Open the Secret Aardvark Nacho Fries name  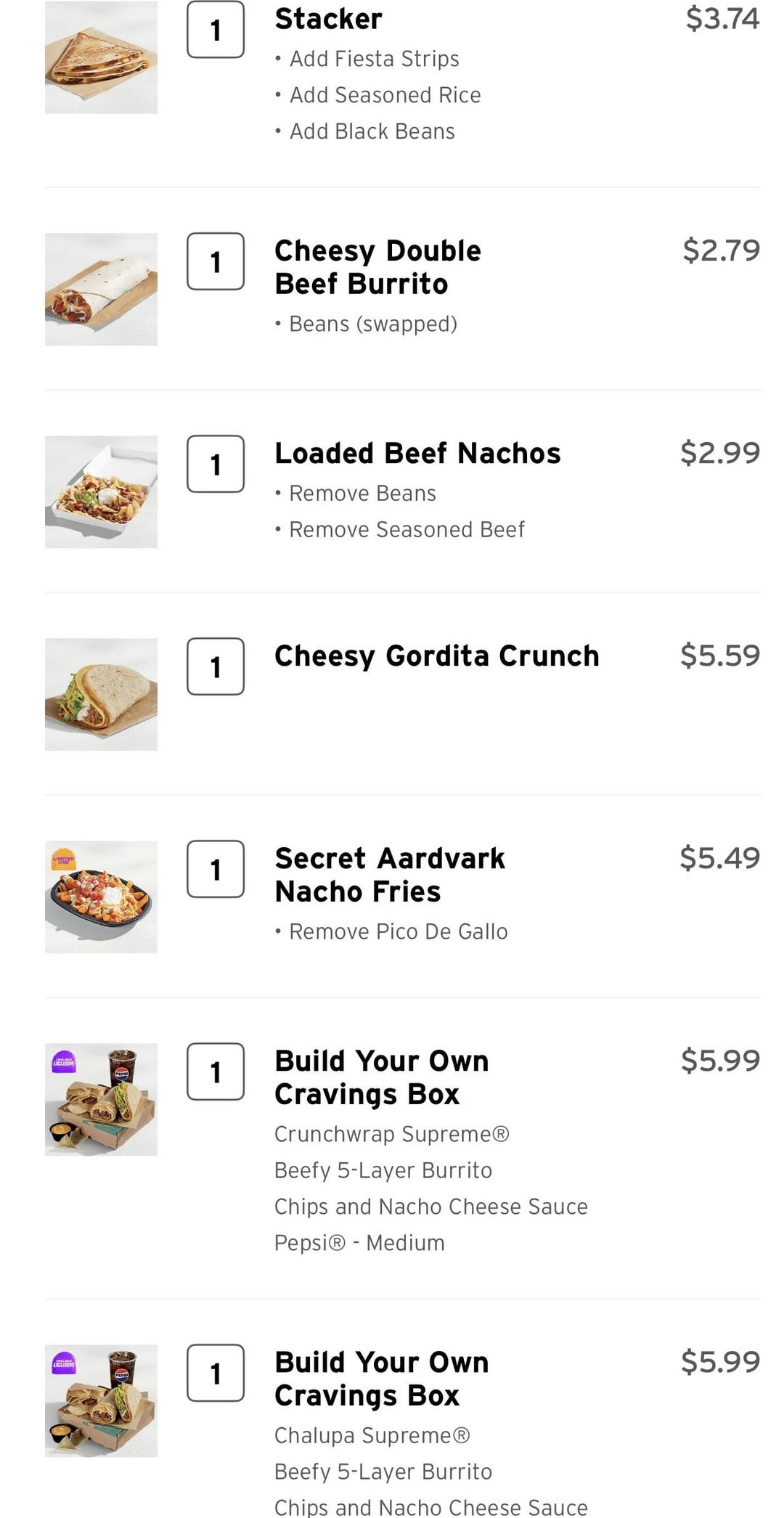[389, 875]
